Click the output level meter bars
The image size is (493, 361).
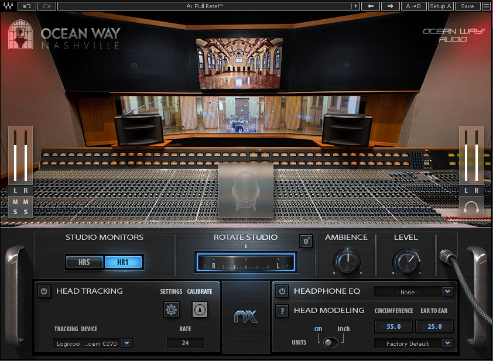pyautogui.click(x=471, y=156)
